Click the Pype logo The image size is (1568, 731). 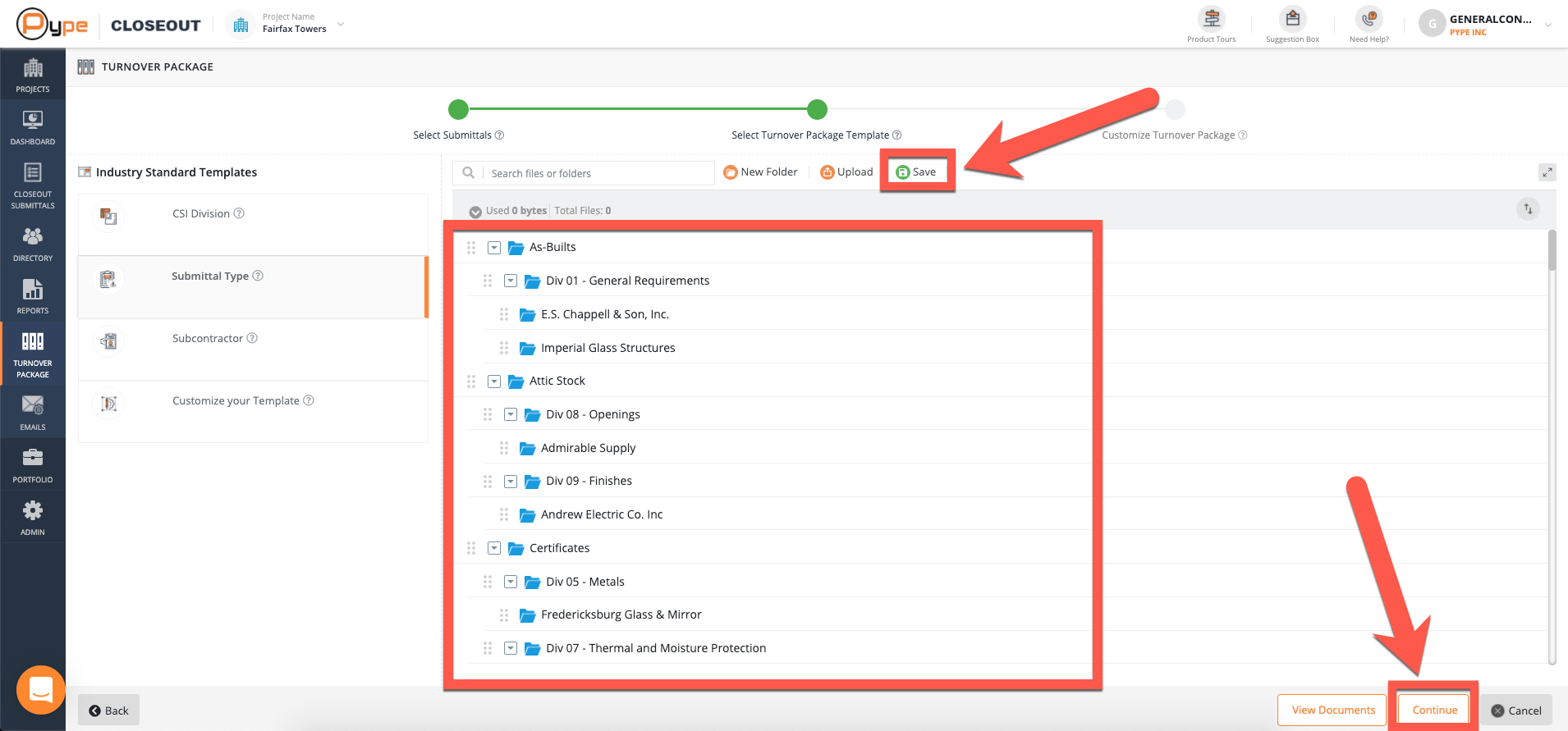point(53,25)
